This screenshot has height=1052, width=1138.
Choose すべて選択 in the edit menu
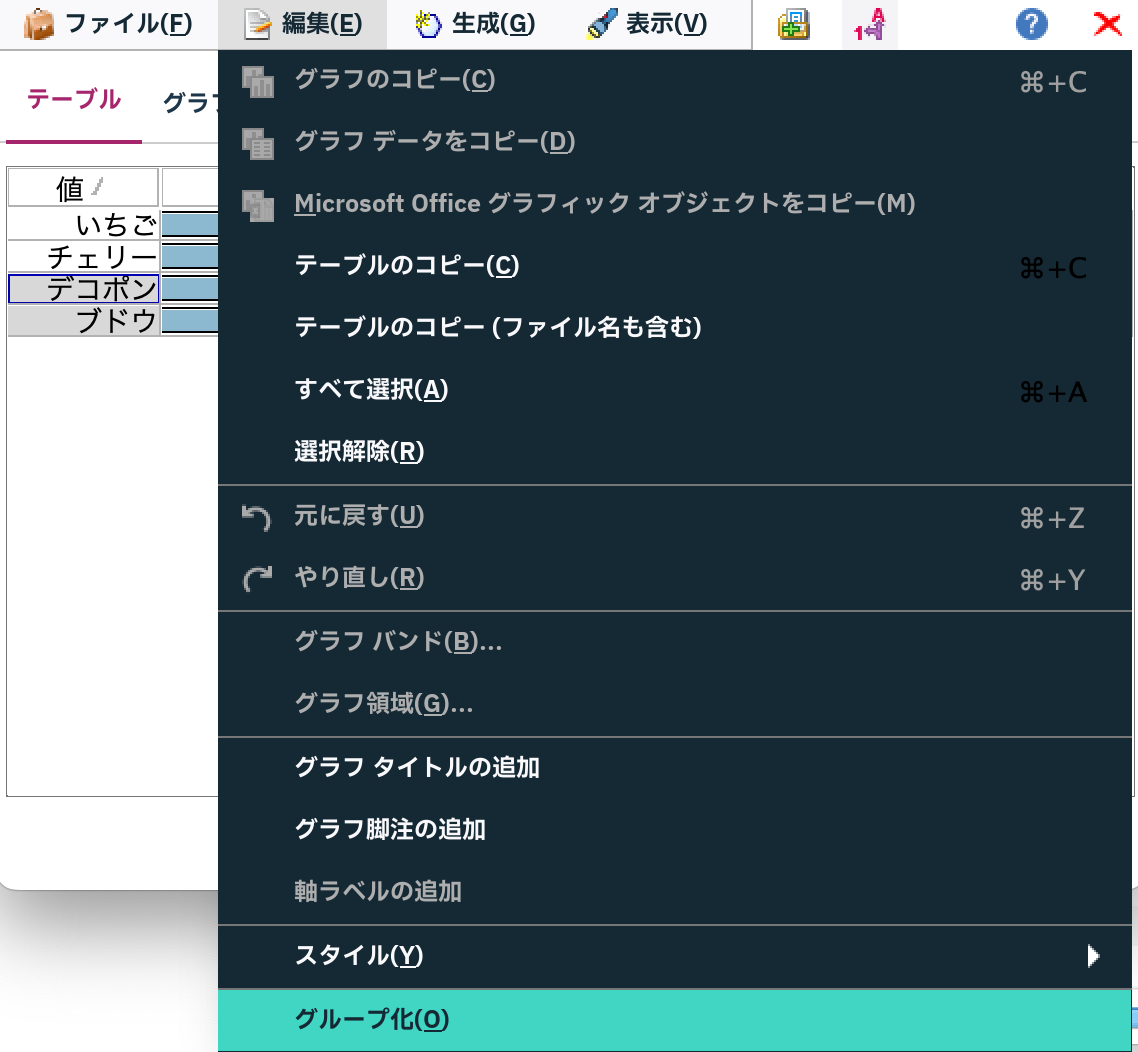tap(370, 390)
